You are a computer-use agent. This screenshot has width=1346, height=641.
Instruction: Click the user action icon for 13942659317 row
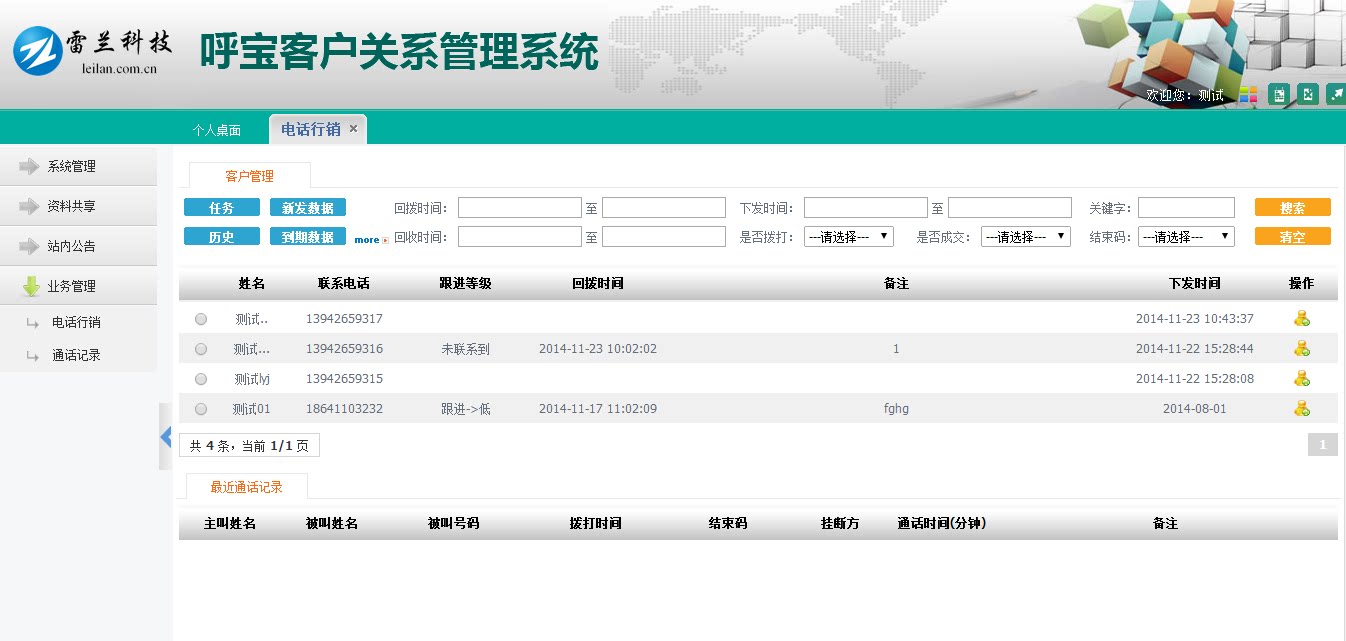point(1301,319)
